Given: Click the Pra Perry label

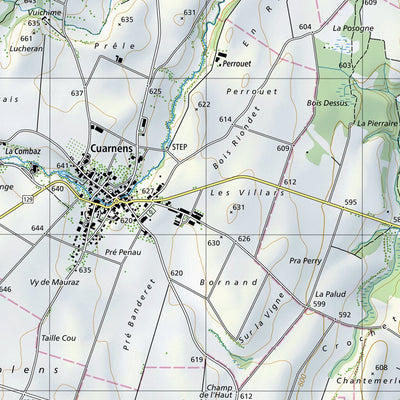Looking at the screenshot, I should [x=305, y=261].
